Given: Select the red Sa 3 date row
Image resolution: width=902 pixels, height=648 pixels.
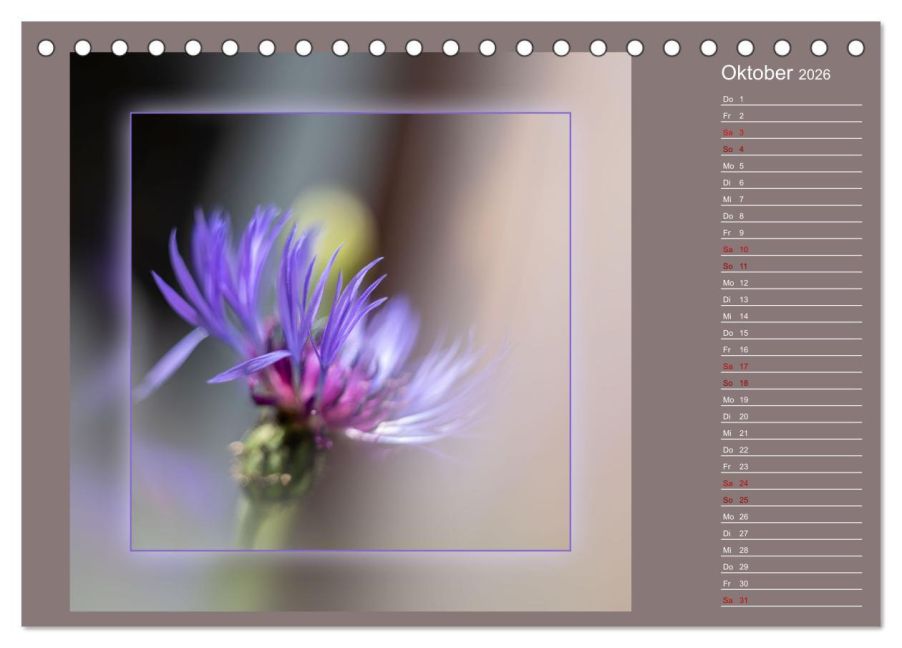Looking at the screenshot, I should click(790, 132).
